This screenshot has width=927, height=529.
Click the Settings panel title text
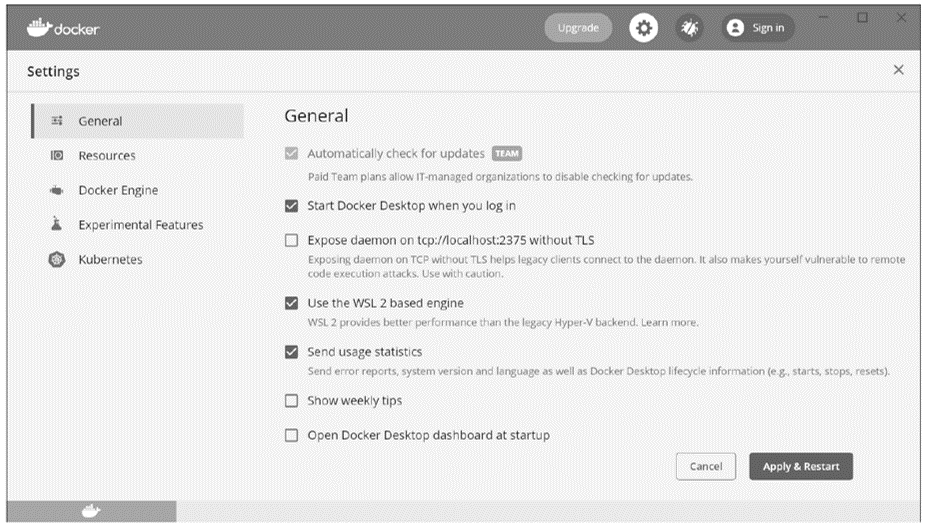(x=53, y=72)
